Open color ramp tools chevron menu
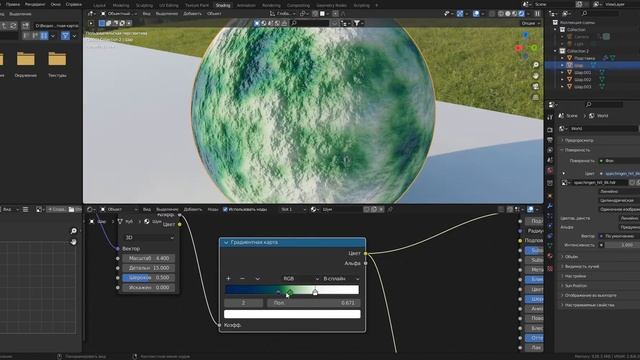This screenshot has width=640, height=360. point(258,278)
